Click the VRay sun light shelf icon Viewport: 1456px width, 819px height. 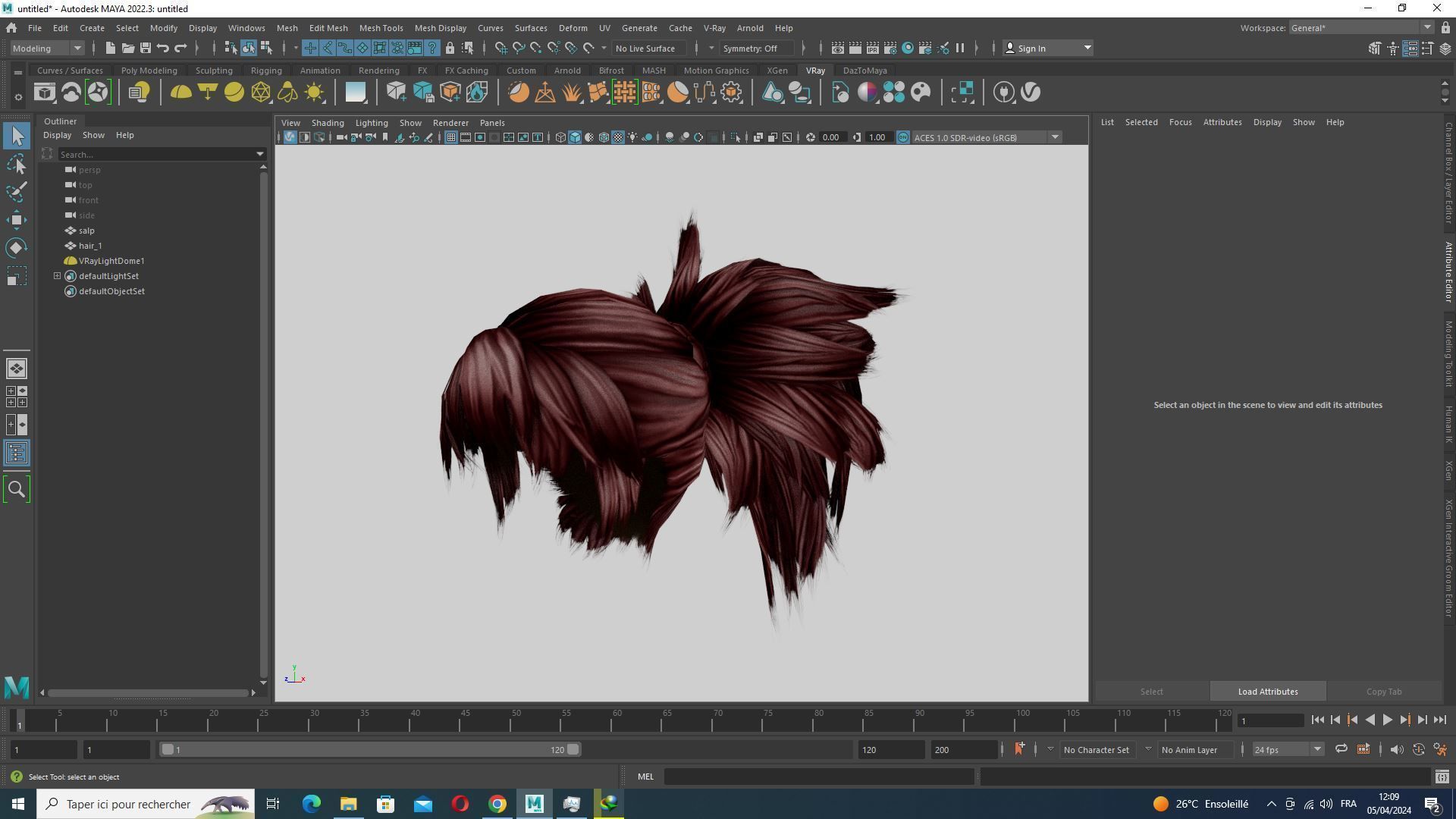(314, 93)
